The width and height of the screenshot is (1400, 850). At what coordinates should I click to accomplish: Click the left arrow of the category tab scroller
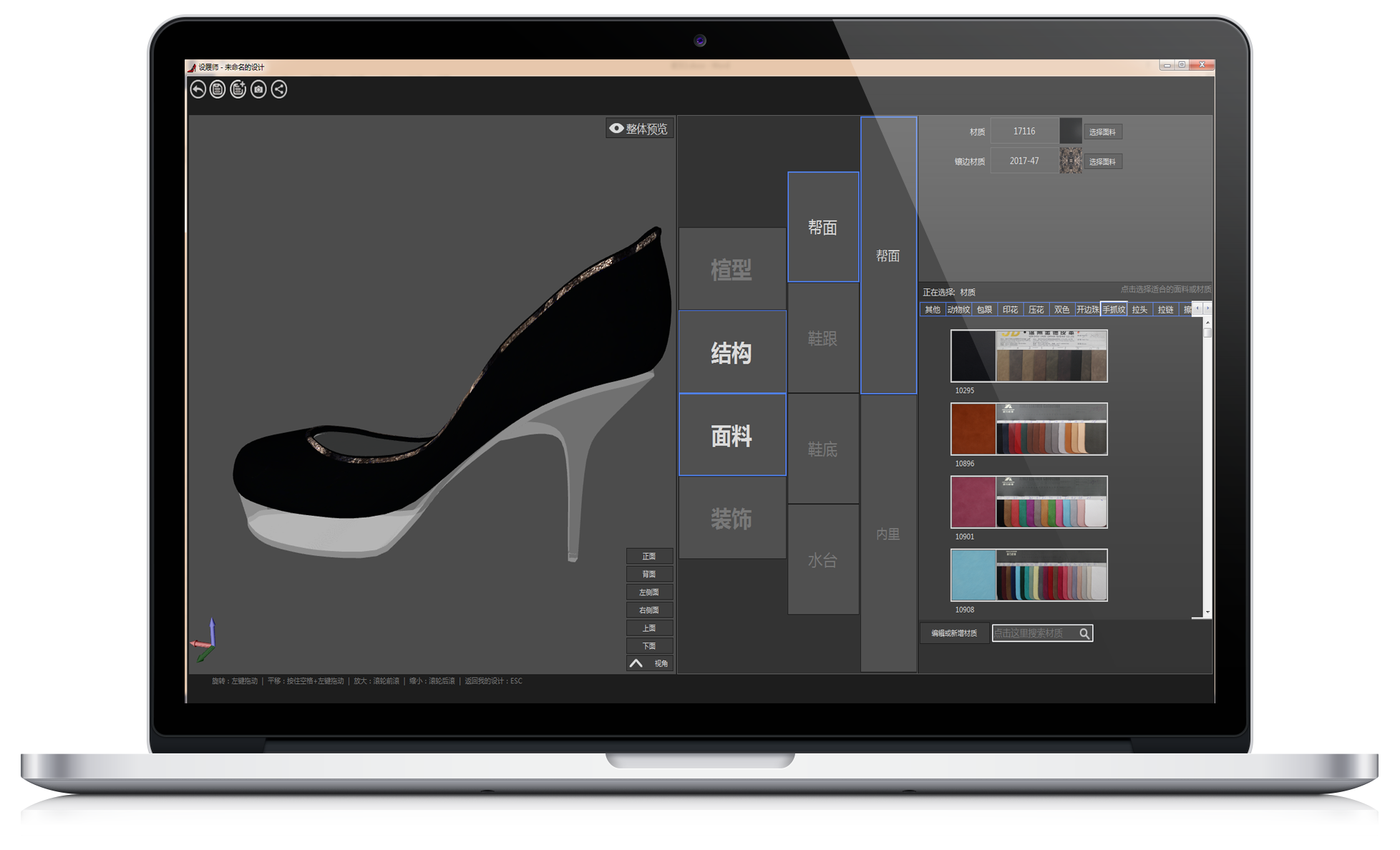[1197, 308]
